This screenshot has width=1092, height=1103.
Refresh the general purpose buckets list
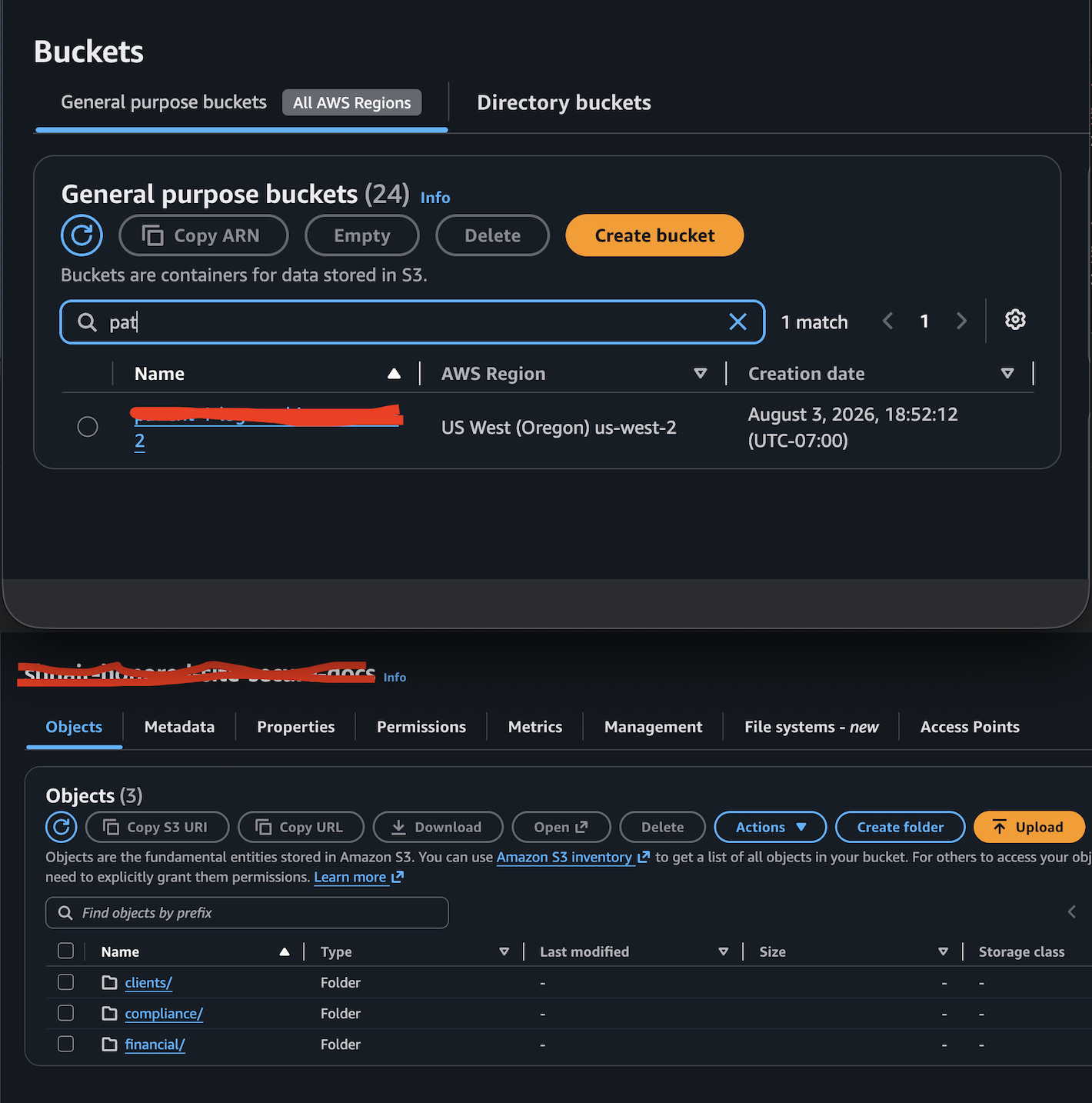click(x=82, y=235)
